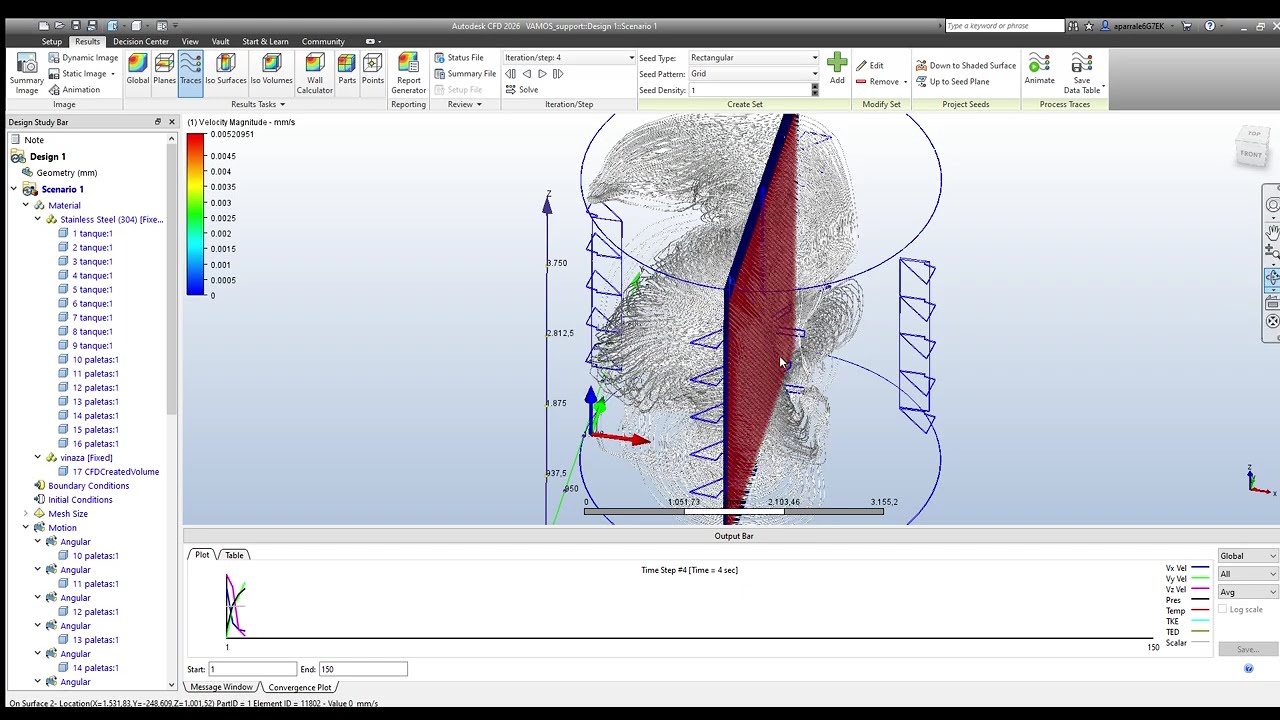Image resolution: width=1280 pixels, height=720 pixels.
Task: Toggle the Log scale checkbox
Action: (x=1223, y=610)
